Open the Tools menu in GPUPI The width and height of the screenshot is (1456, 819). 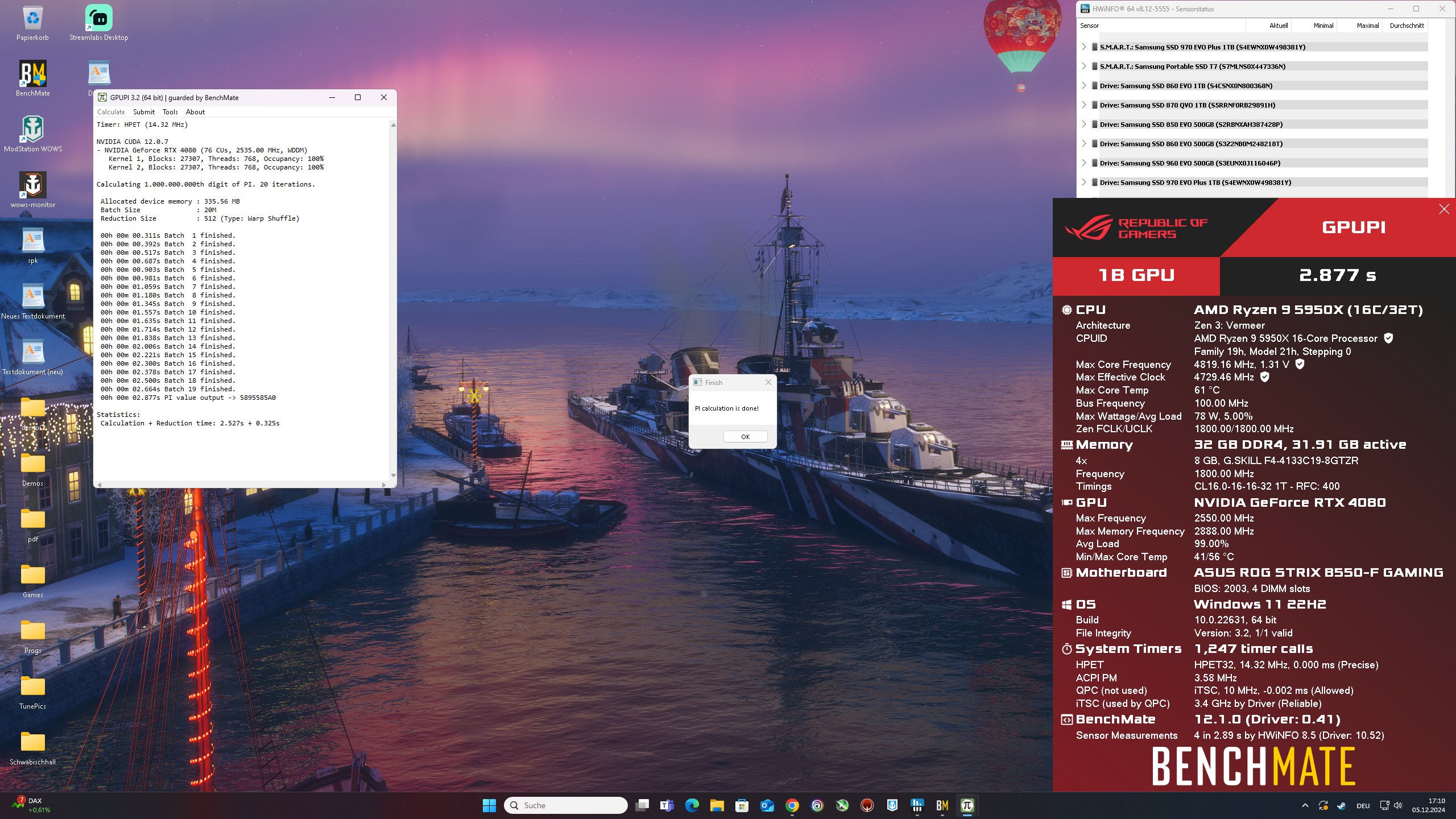(x=170, y=112)
